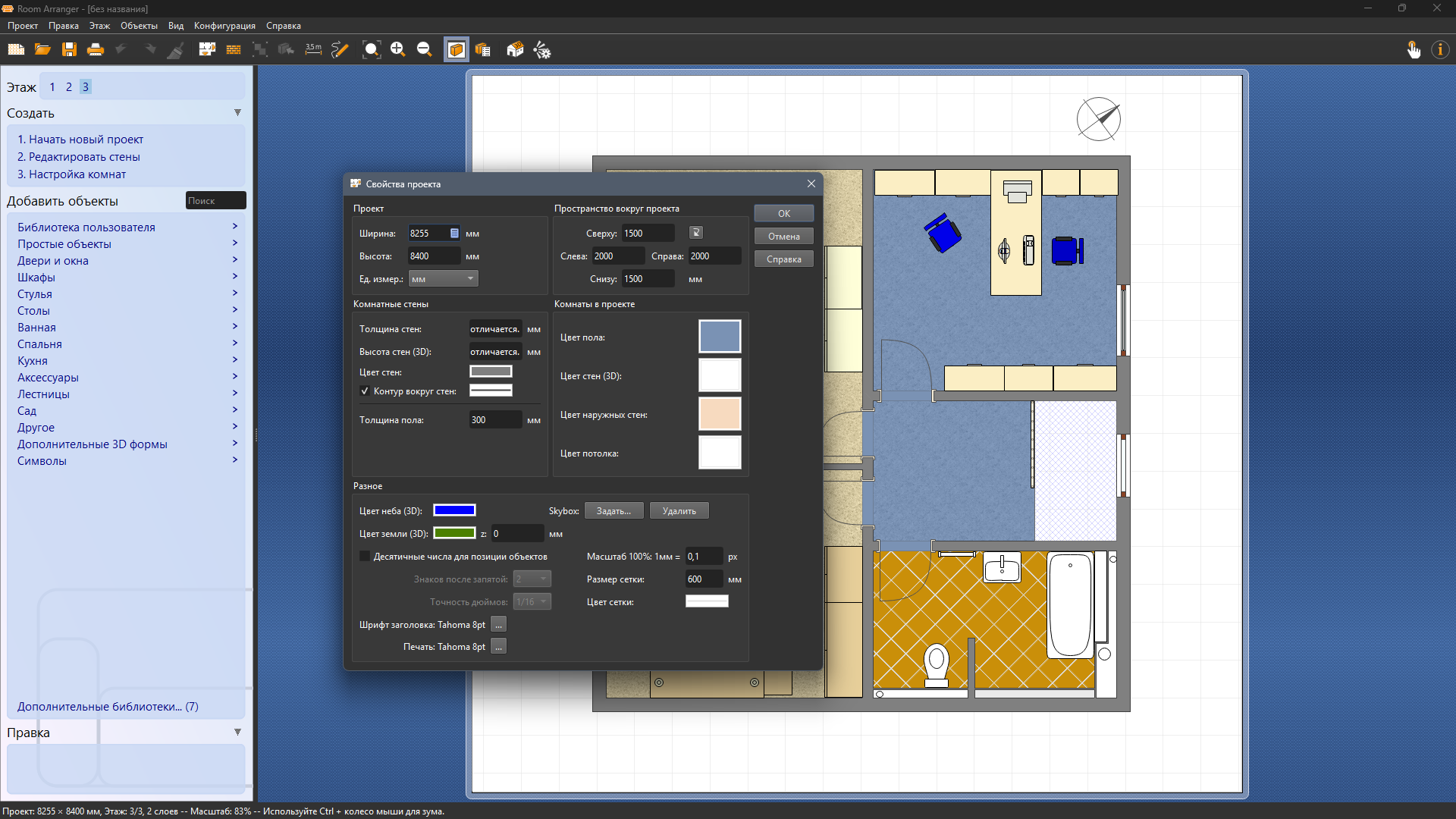
Task: Open the Ед. измер. units dropdown
Action: click(444, 279)
